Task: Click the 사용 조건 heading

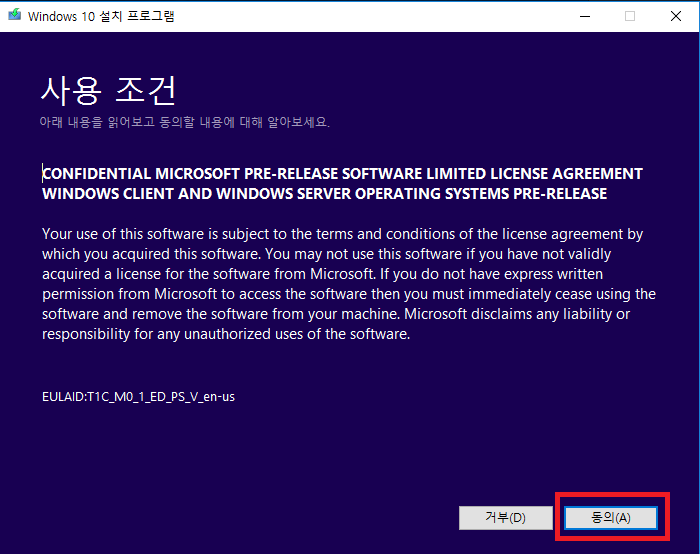Action: click(x=109, y=91)
